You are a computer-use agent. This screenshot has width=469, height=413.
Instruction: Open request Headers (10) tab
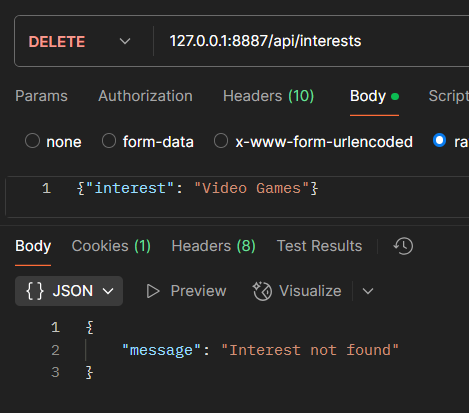(268, 96)
